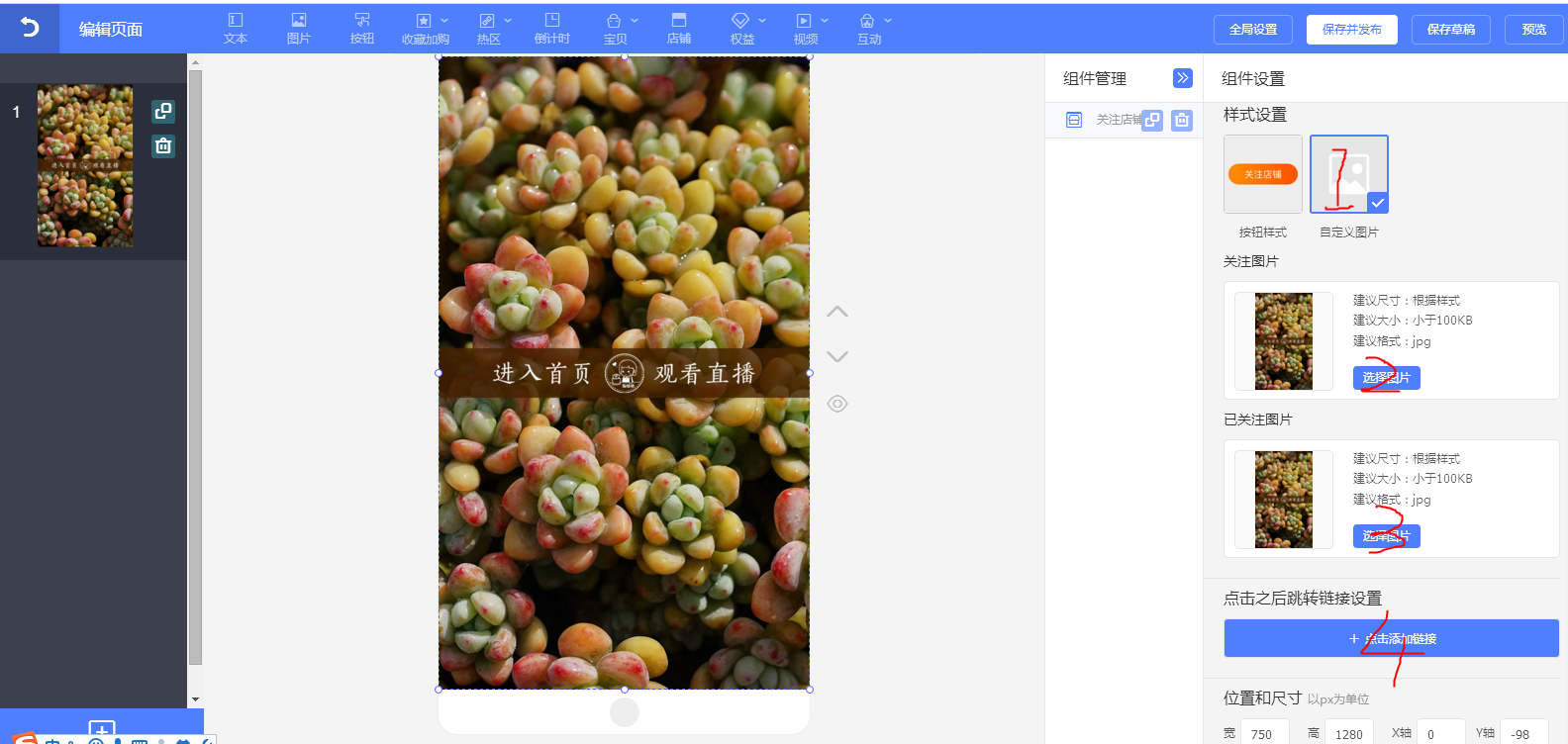Copy the 关注店铺 component
The width and height of the screenshot is (1568, 744).
1152,120
